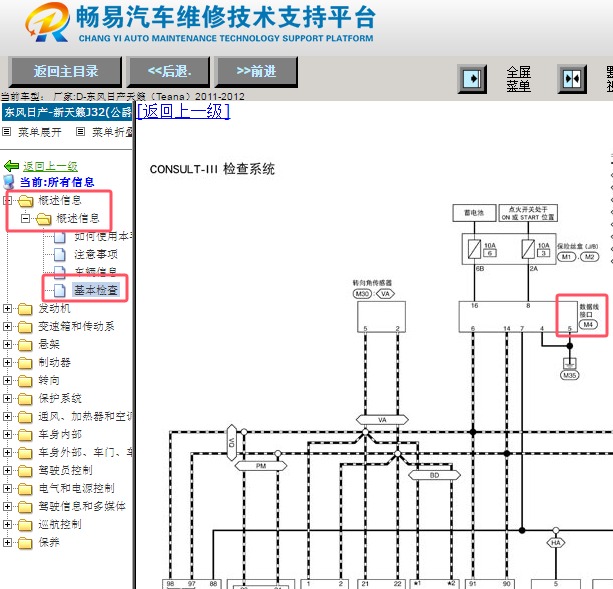The width and height of the screenshot is (613, 589).
Task: Click the 返回主目录 button
Action: click(x=65, y=72)
